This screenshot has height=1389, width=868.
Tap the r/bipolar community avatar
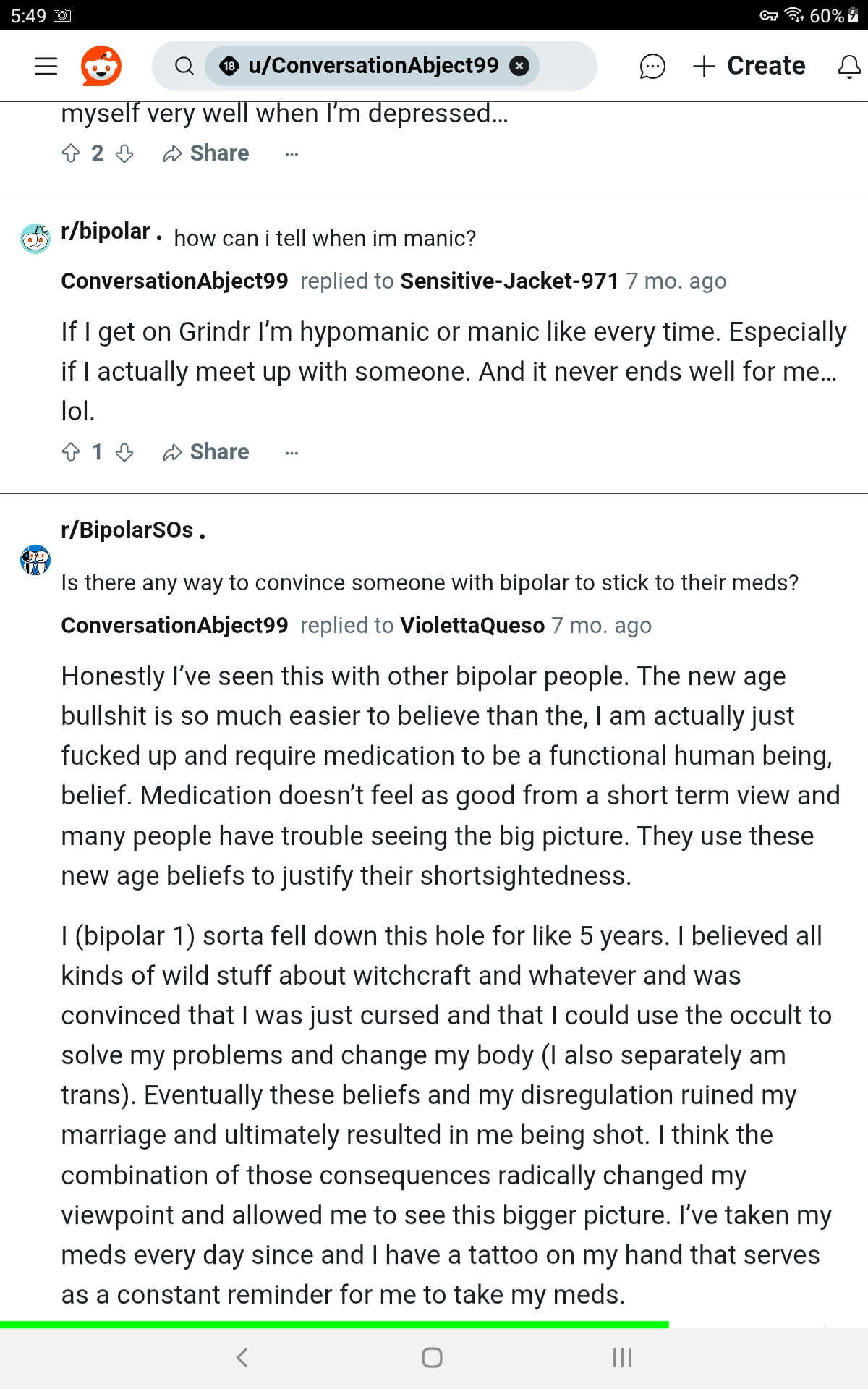point(35,238)
